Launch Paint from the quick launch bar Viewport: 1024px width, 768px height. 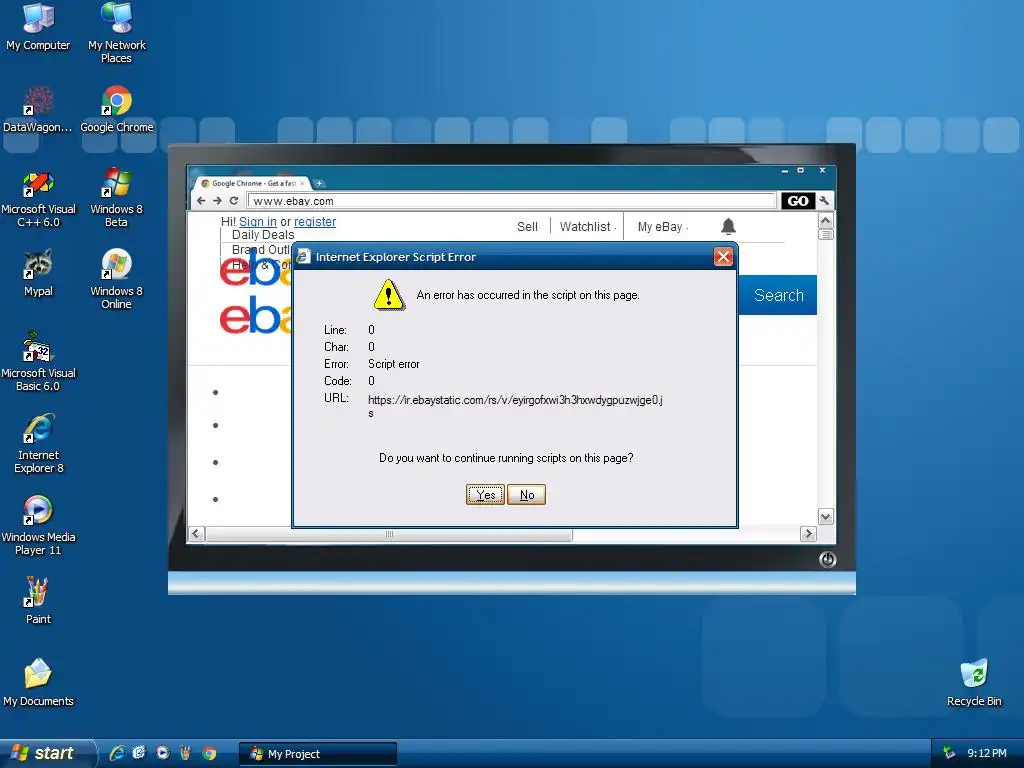pos(185,753)
